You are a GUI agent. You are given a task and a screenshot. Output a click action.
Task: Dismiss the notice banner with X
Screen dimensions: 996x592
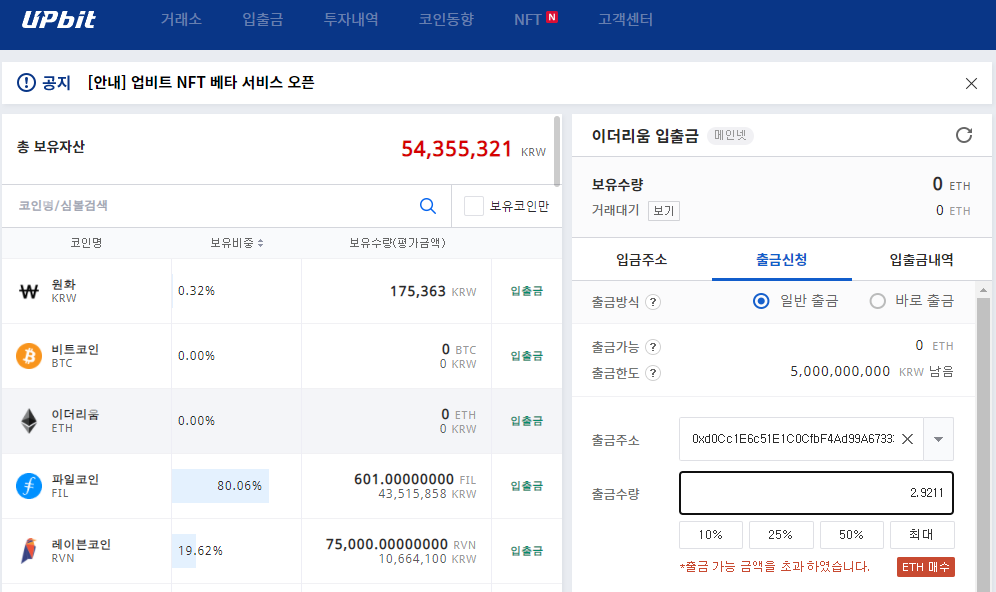click(971, 83)
